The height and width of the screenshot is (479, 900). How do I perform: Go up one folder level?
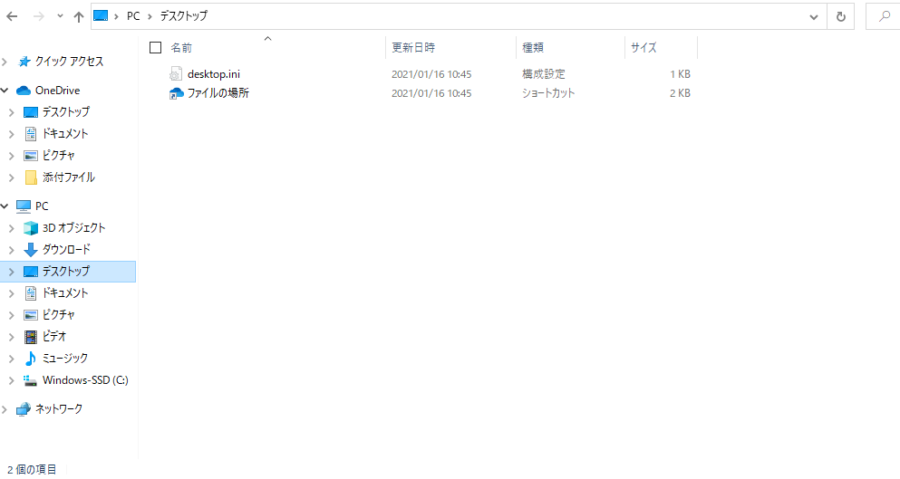click(x=79, y=17)
